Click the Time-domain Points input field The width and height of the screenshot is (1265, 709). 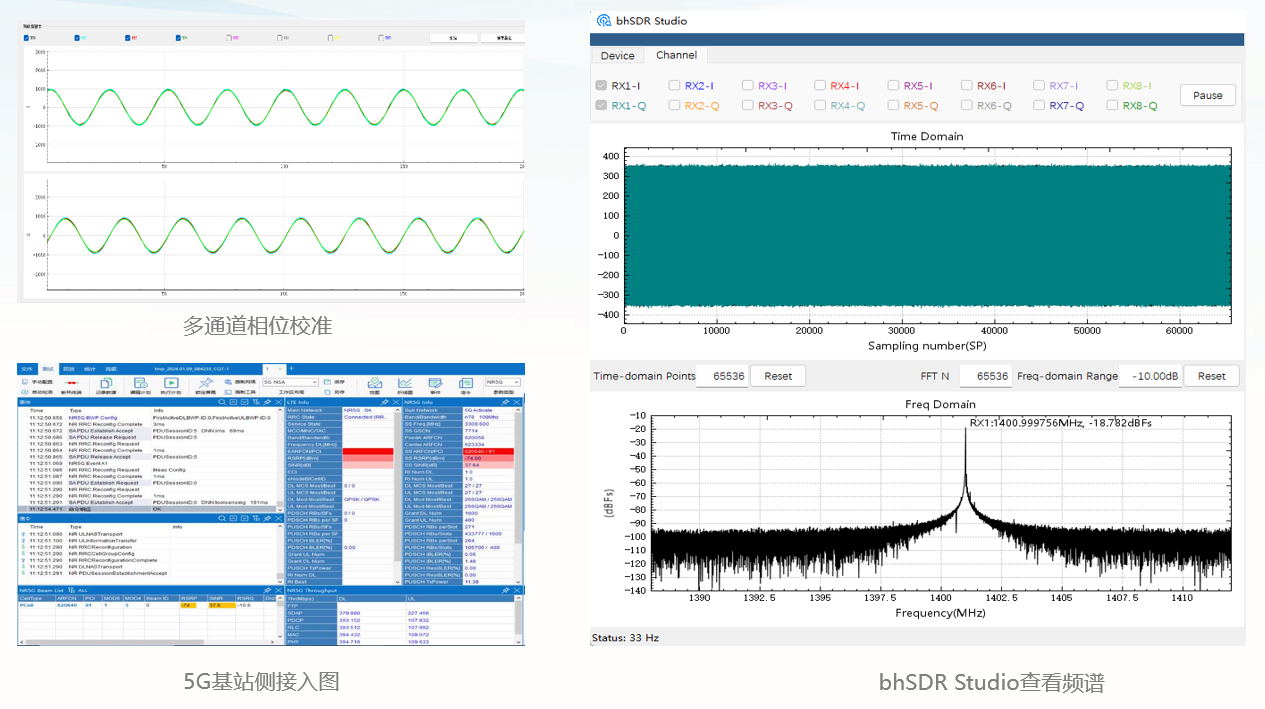click(x=722, y=376)
